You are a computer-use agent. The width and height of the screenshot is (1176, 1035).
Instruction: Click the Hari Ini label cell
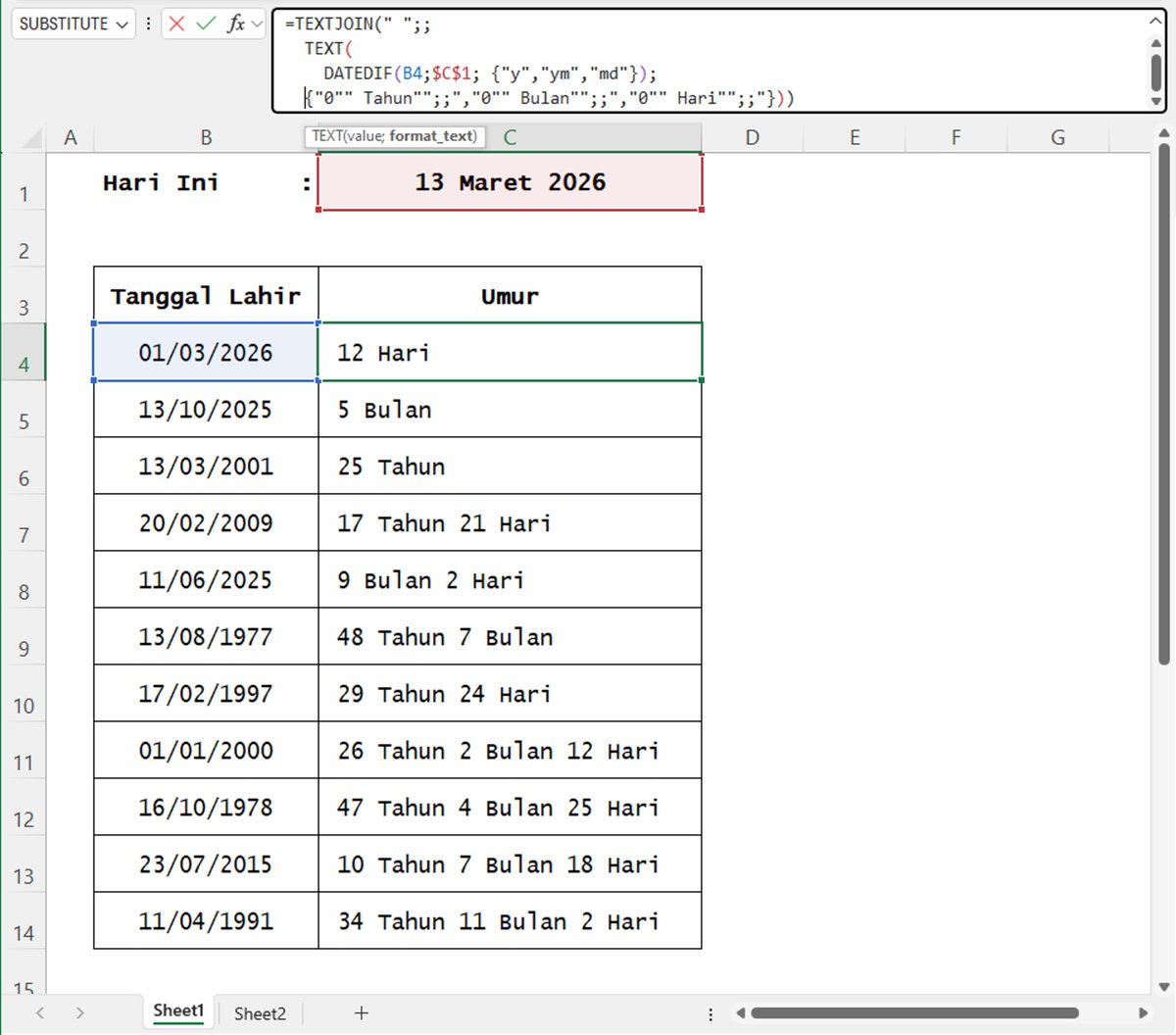click(x=206, y=182)
